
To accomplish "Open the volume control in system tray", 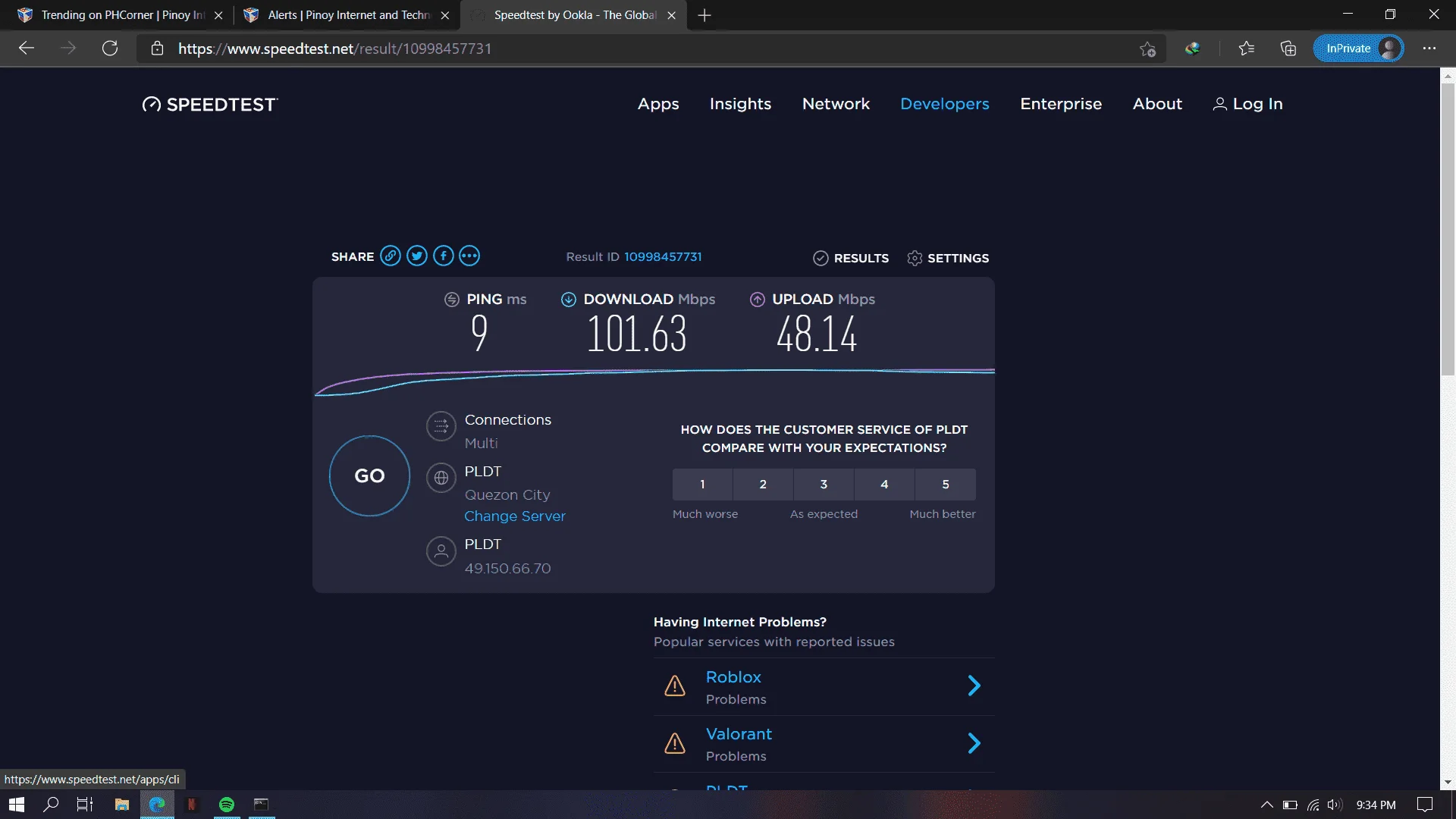I will 1335,805.
